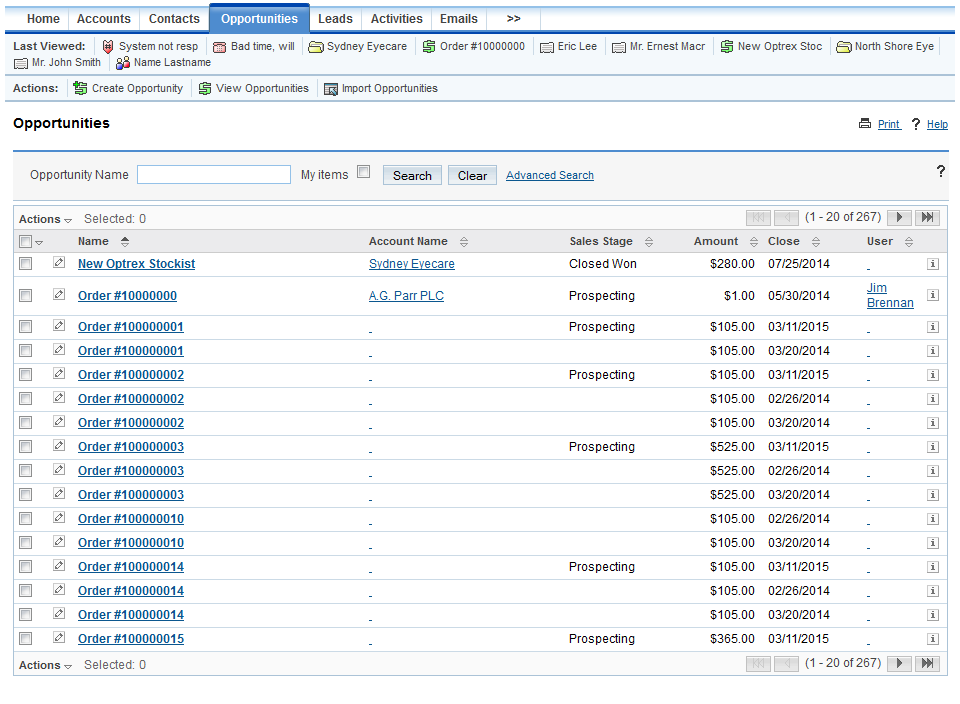The width and height of the screenshot is (960, 704).
Task: Tick the checkbox for Order #100000015
Action: (26, 639)
